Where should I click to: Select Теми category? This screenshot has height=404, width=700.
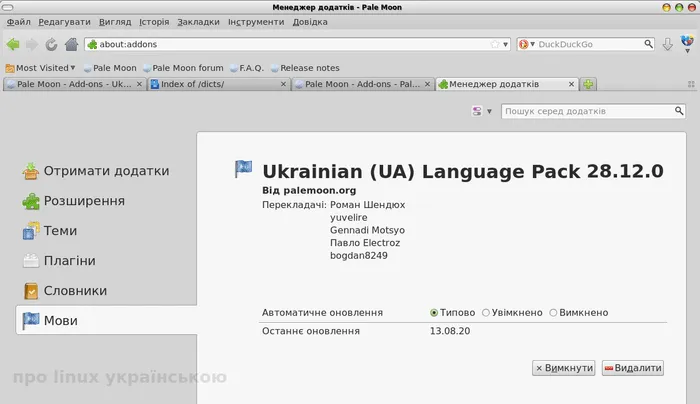click(x=50, y=231)
